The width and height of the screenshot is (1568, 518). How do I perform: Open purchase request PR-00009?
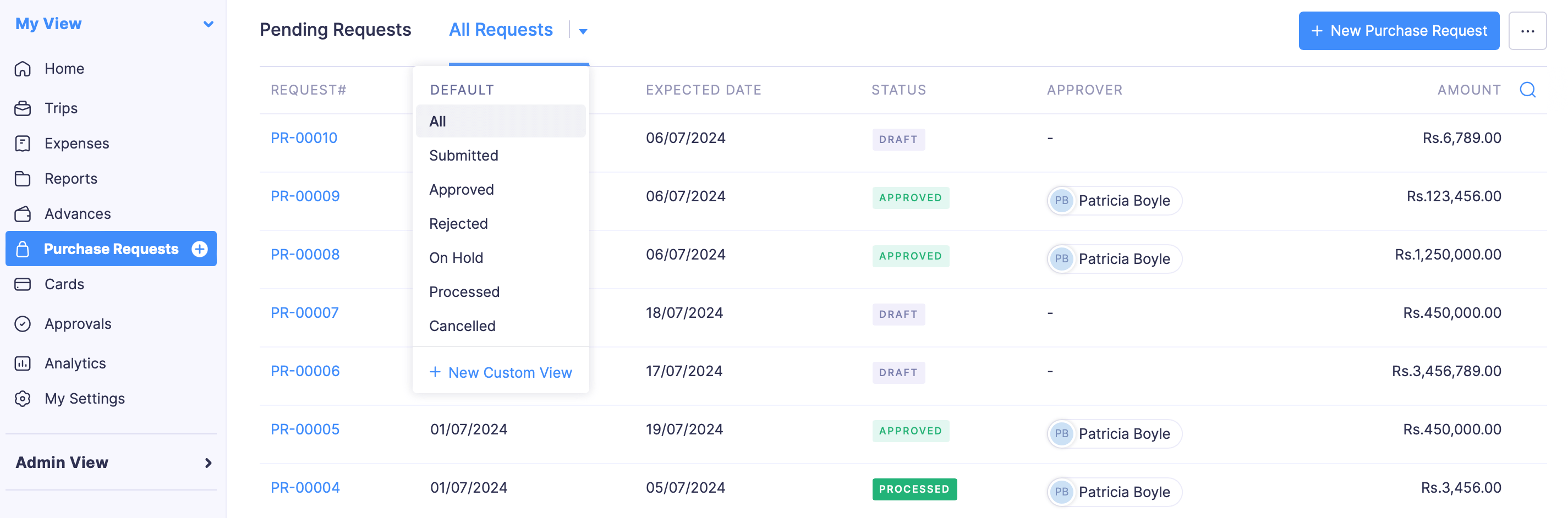click(x=304, y=195)
